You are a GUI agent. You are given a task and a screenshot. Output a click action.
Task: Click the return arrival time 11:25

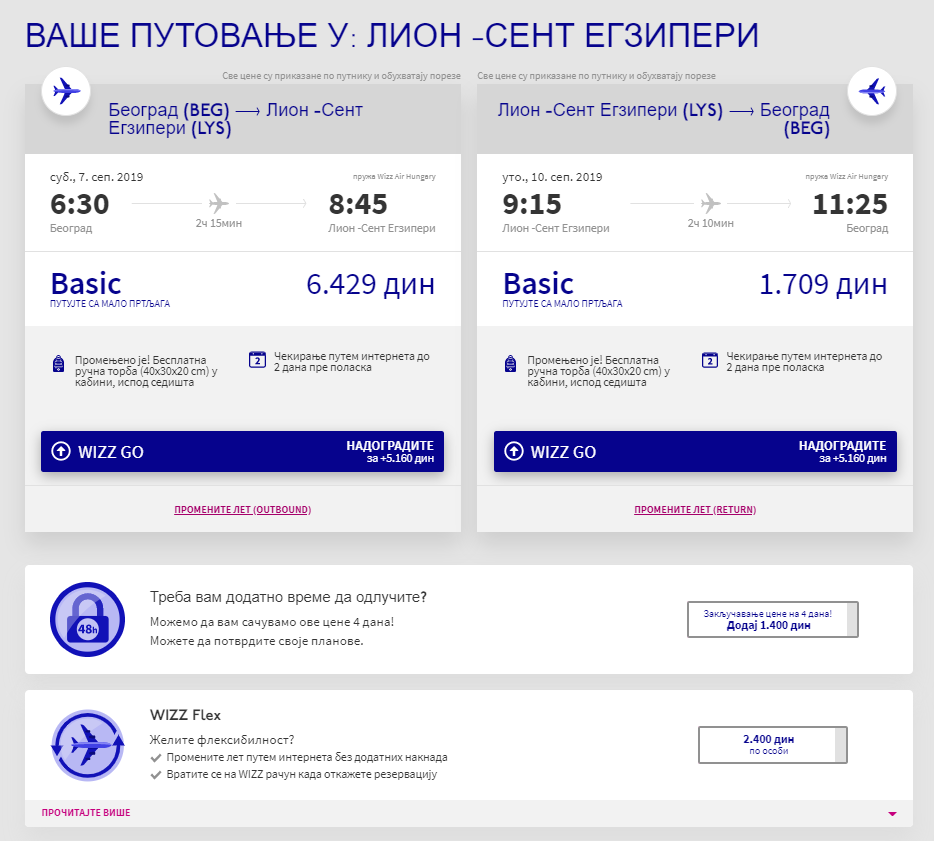pos(850,204)
